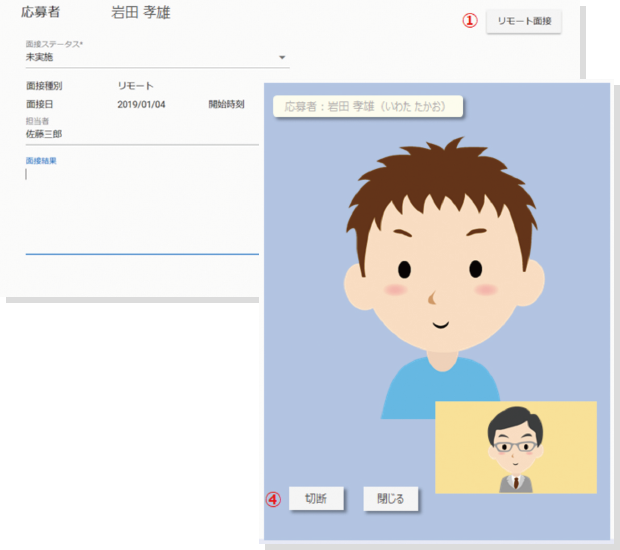Click the リモート面接 button
The image size is (620, 550).
click(x=523, y=21)
